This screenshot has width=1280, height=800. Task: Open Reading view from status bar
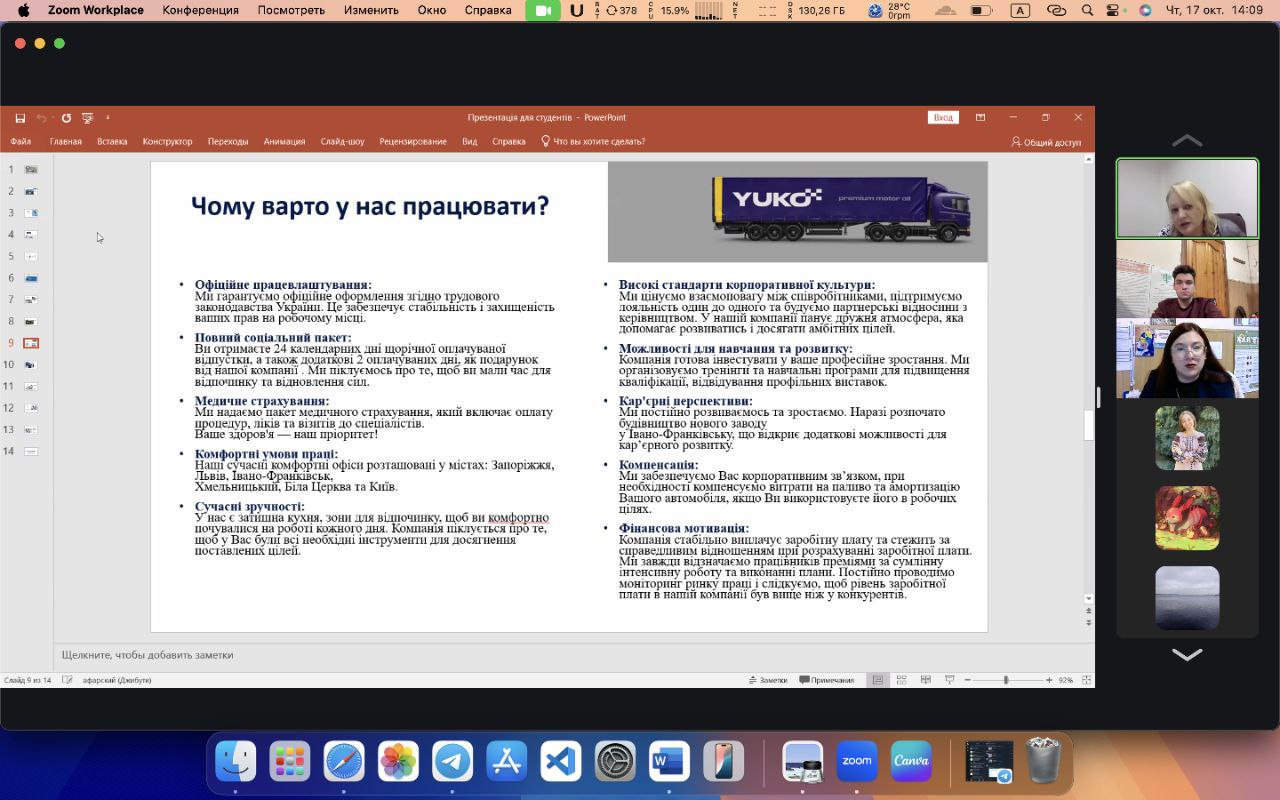pos(925,680)
